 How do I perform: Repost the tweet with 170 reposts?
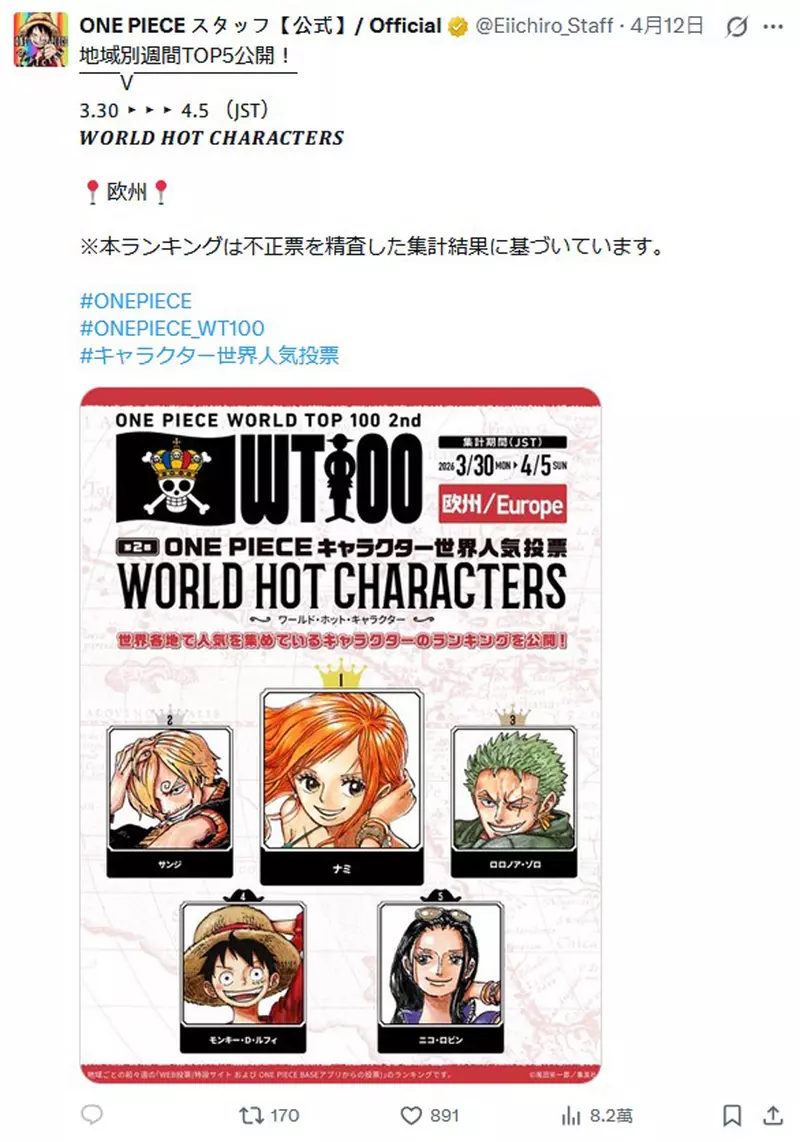(x=269, y=1115)
